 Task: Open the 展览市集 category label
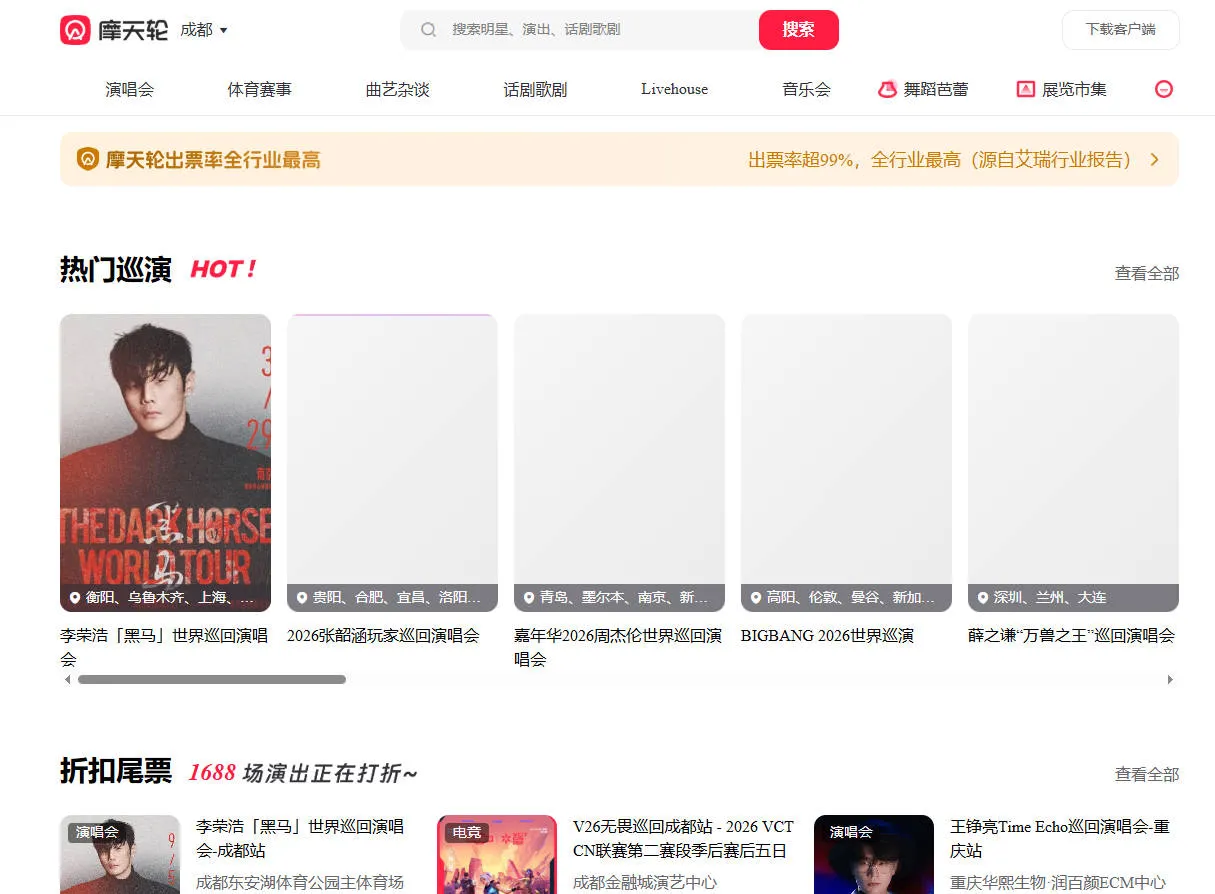tap(1074, 89)
